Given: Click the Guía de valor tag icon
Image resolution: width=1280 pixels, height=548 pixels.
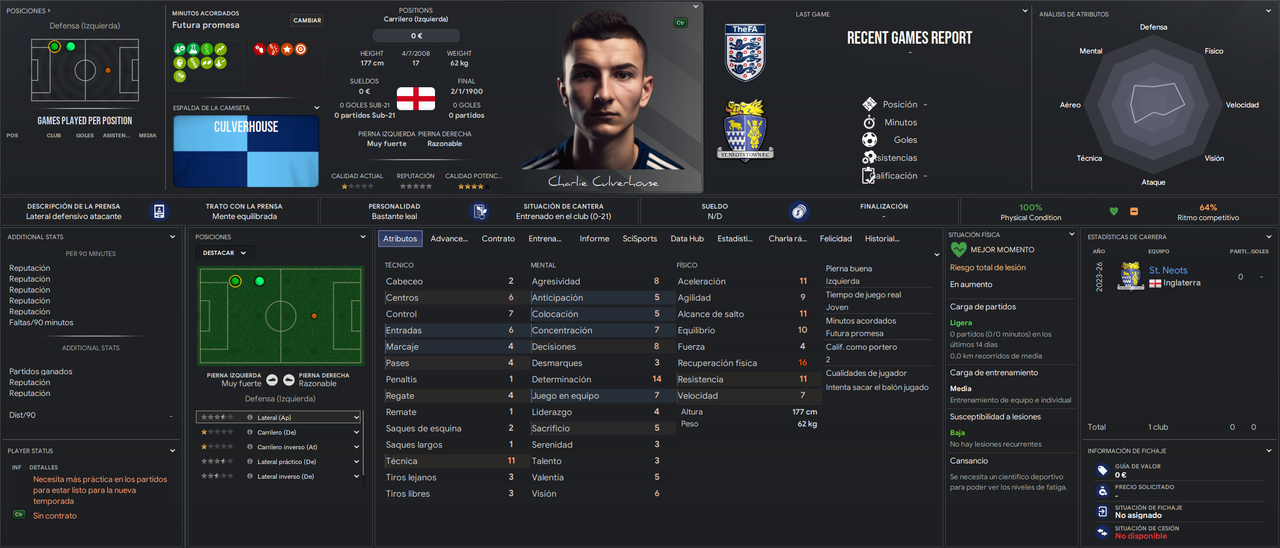Looking at the screenshot, I should coord(1102,470).
